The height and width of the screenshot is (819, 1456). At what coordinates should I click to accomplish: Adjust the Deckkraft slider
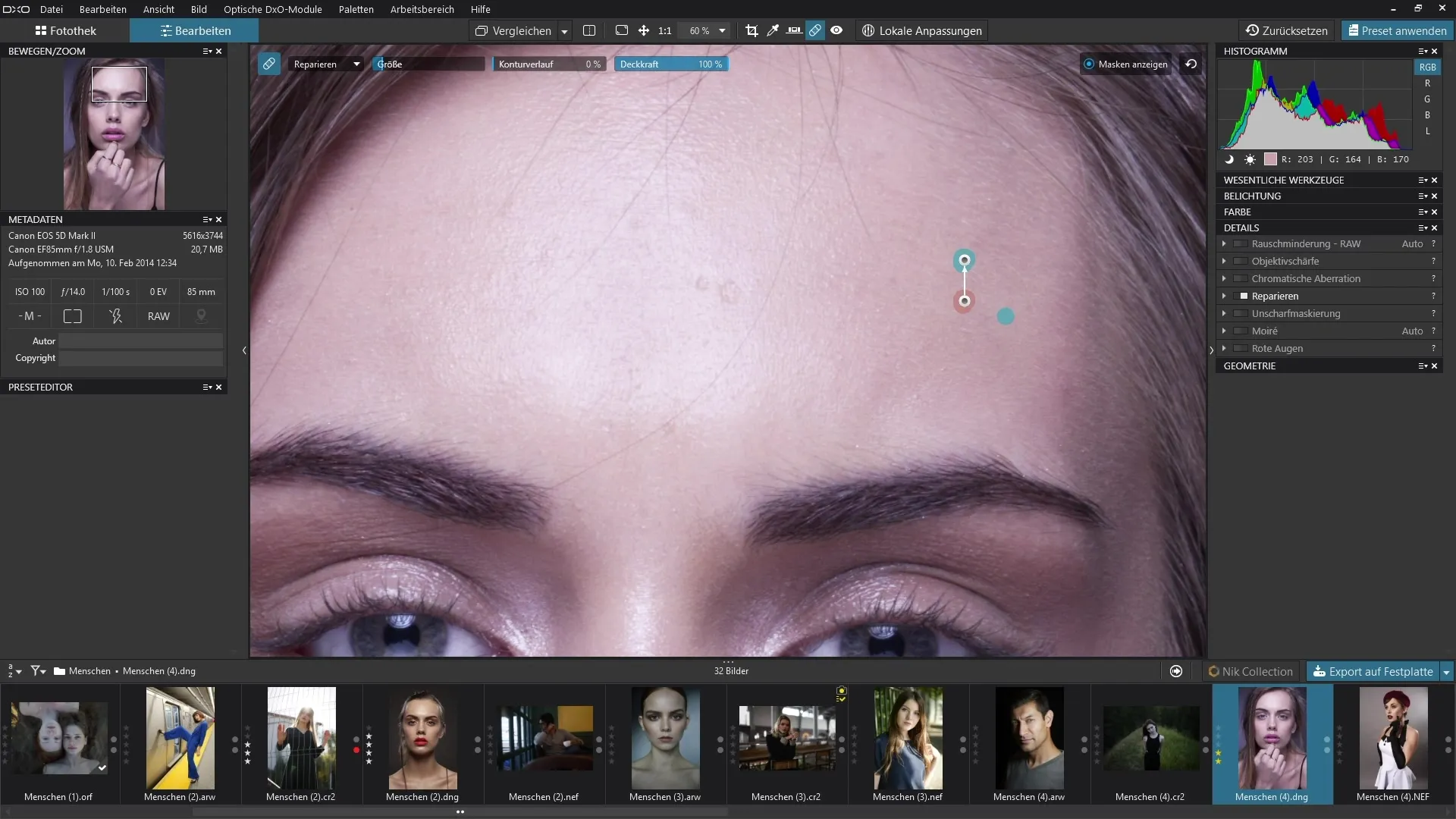pos(671,64)
